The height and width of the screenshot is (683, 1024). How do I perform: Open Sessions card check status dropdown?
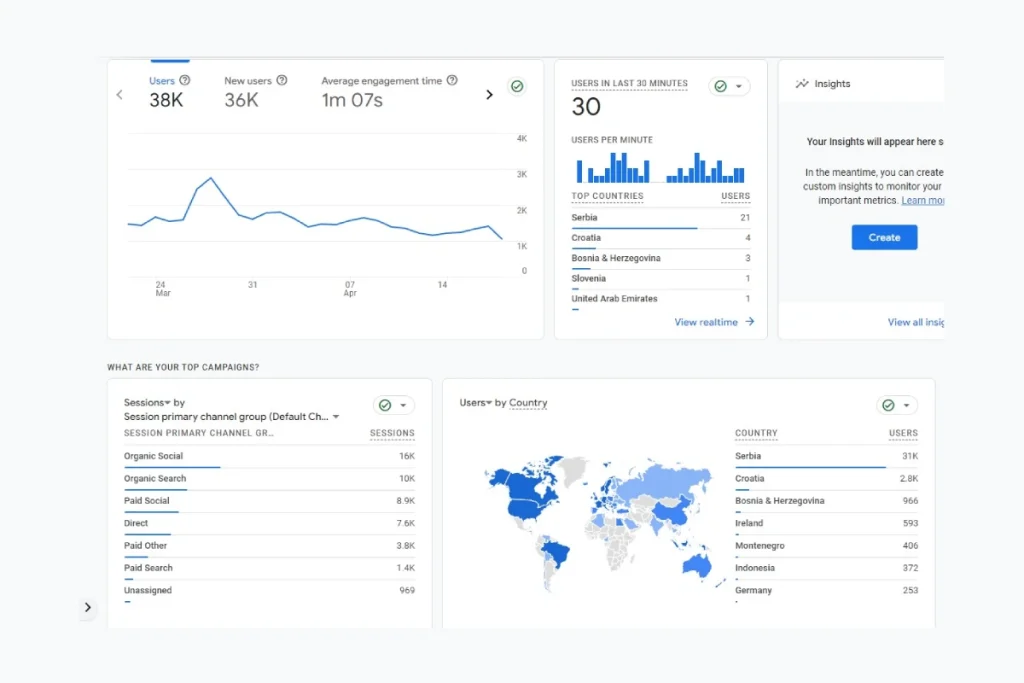point(394,405)
